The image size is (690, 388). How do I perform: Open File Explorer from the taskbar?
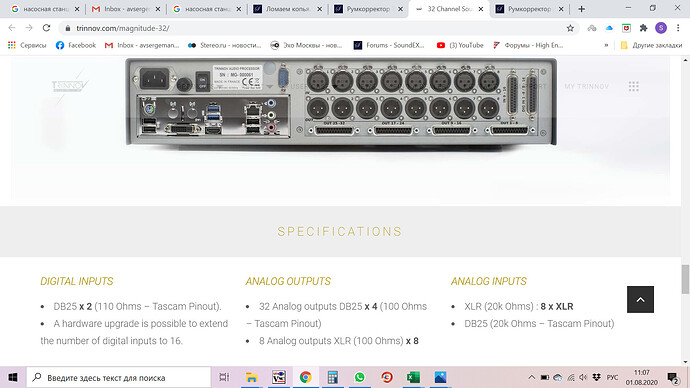coord(251,377)
